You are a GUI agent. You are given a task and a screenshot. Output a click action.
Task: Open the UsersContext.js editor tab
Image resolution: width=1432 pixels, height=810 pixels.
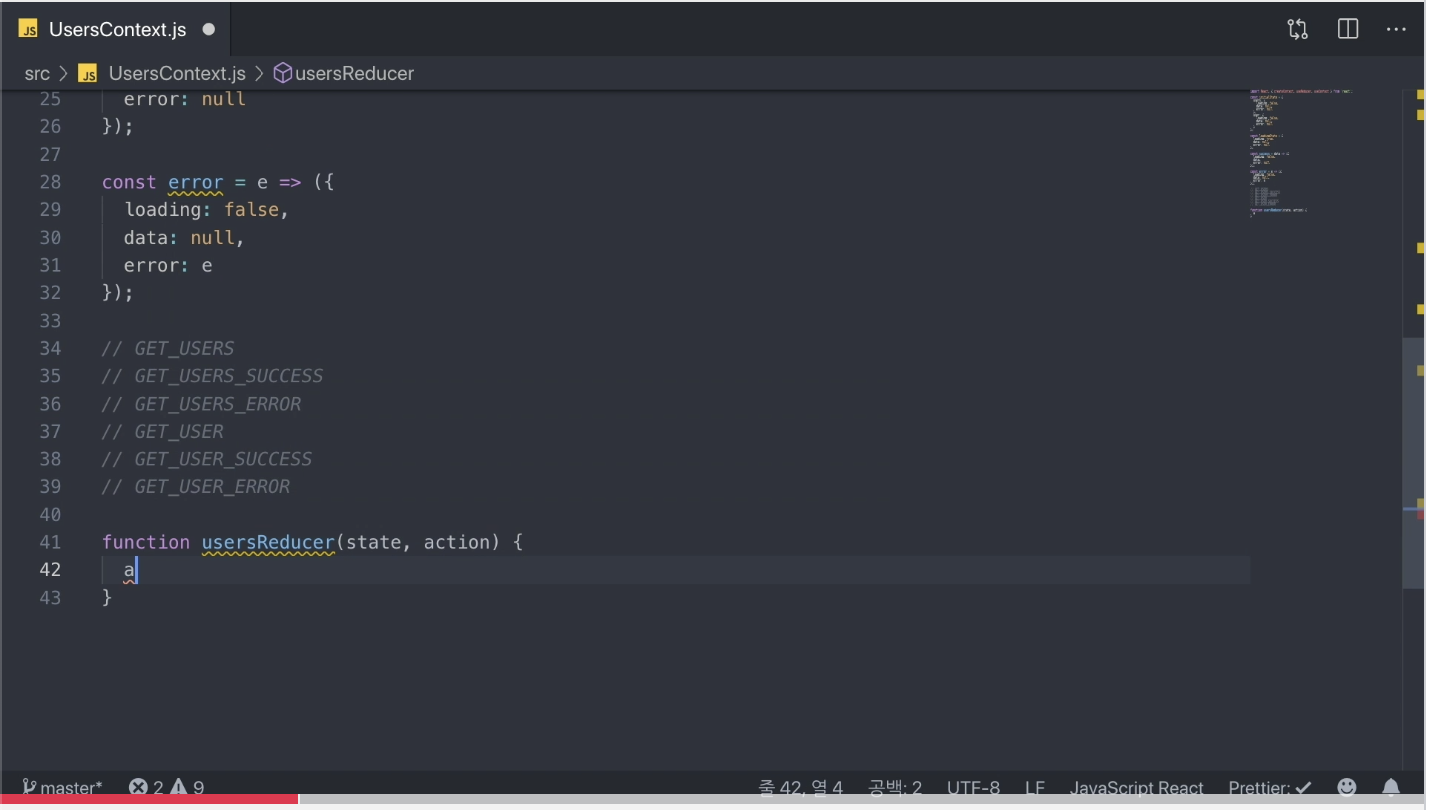tap(117, 30)
